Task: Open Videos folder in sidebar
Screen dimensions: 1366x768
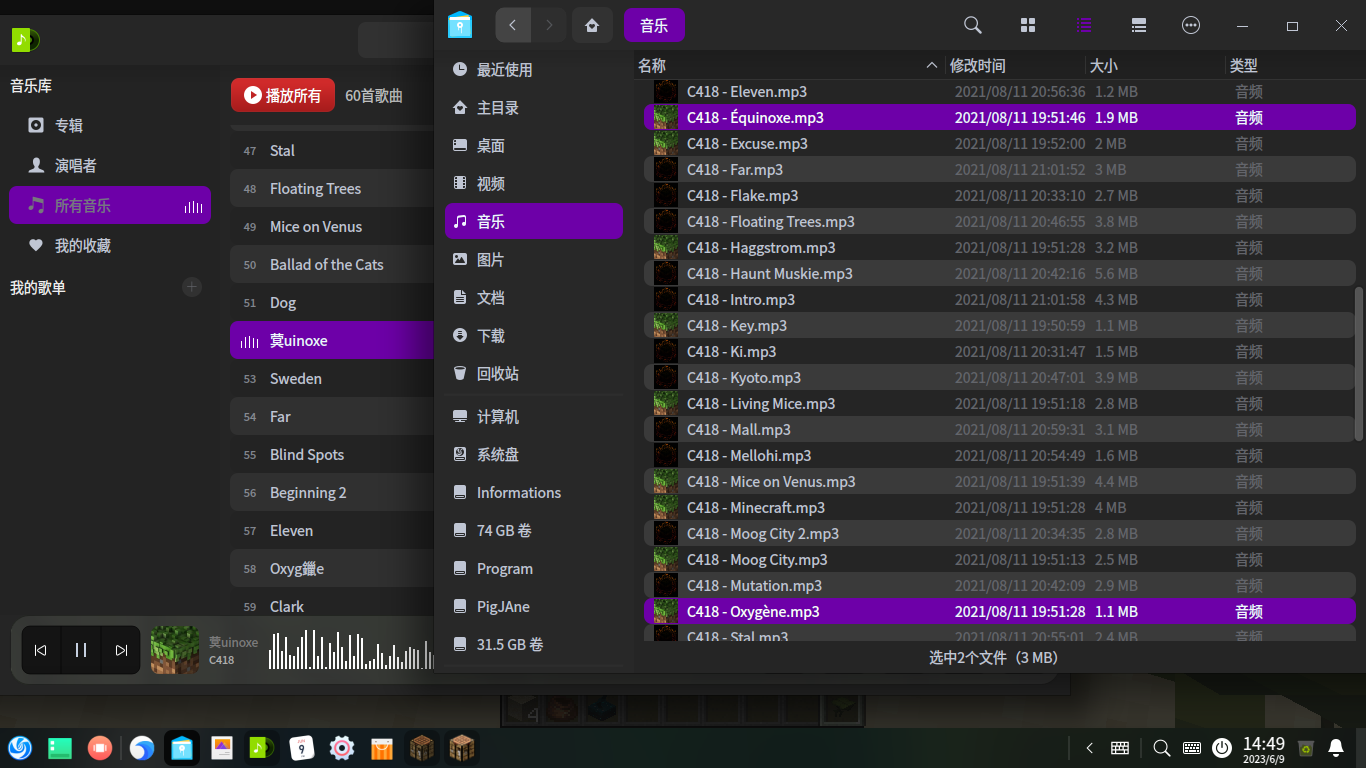Action: [x=534, y=184]
